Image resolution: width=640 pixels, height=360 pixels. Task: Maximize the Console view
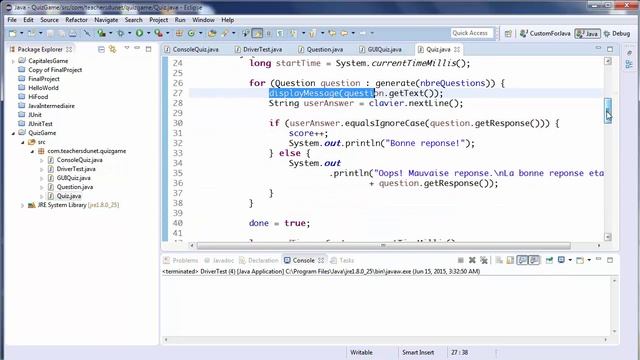coord(610,260)
